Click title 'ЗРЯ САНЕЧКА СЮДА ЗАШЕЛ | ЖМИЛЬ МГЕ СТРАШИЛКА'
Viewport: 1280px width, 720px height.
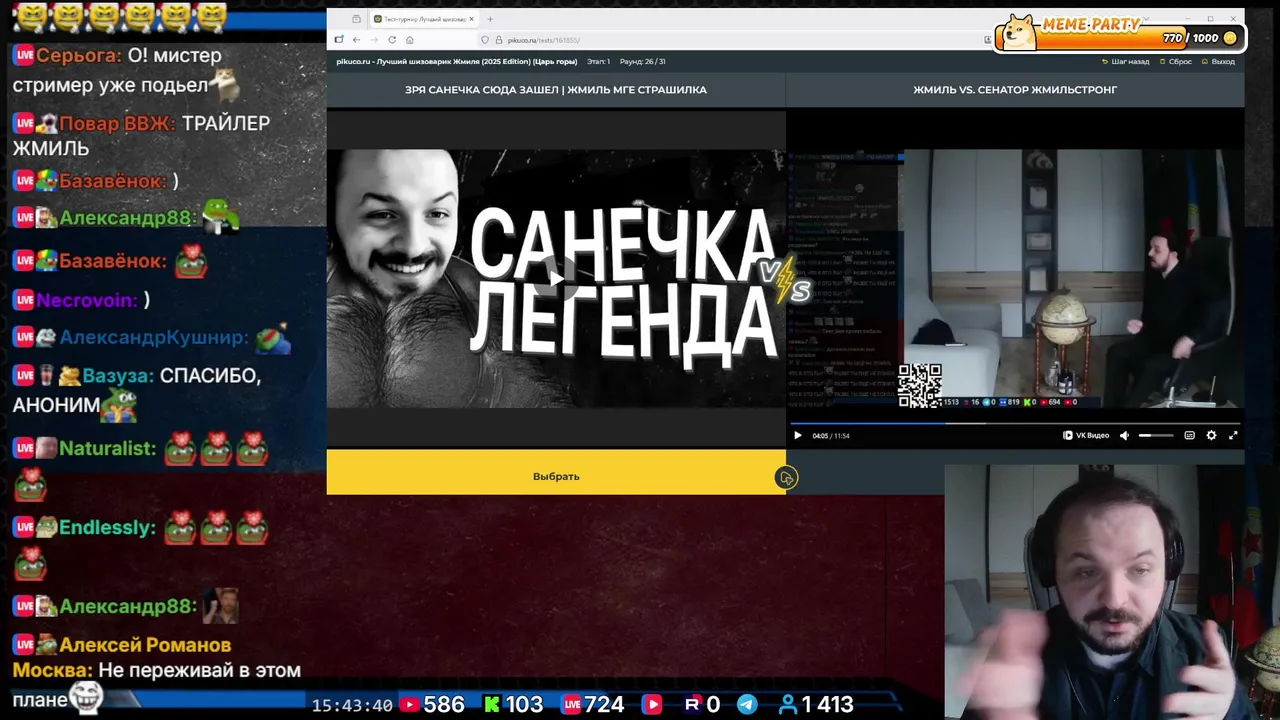(x=556, y=90)
